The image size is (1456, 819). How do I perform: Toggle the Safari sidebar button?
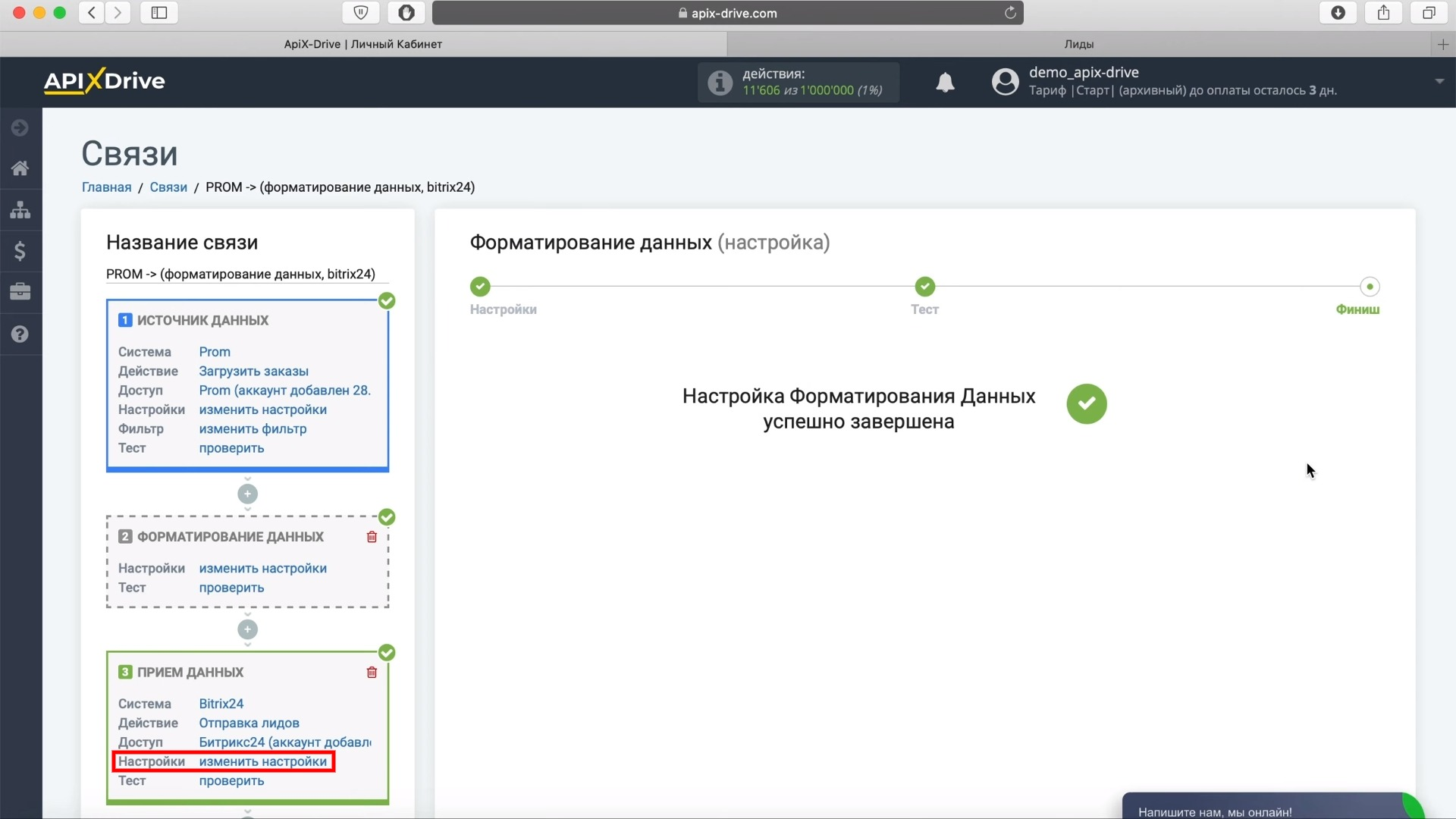pos(159,13)
